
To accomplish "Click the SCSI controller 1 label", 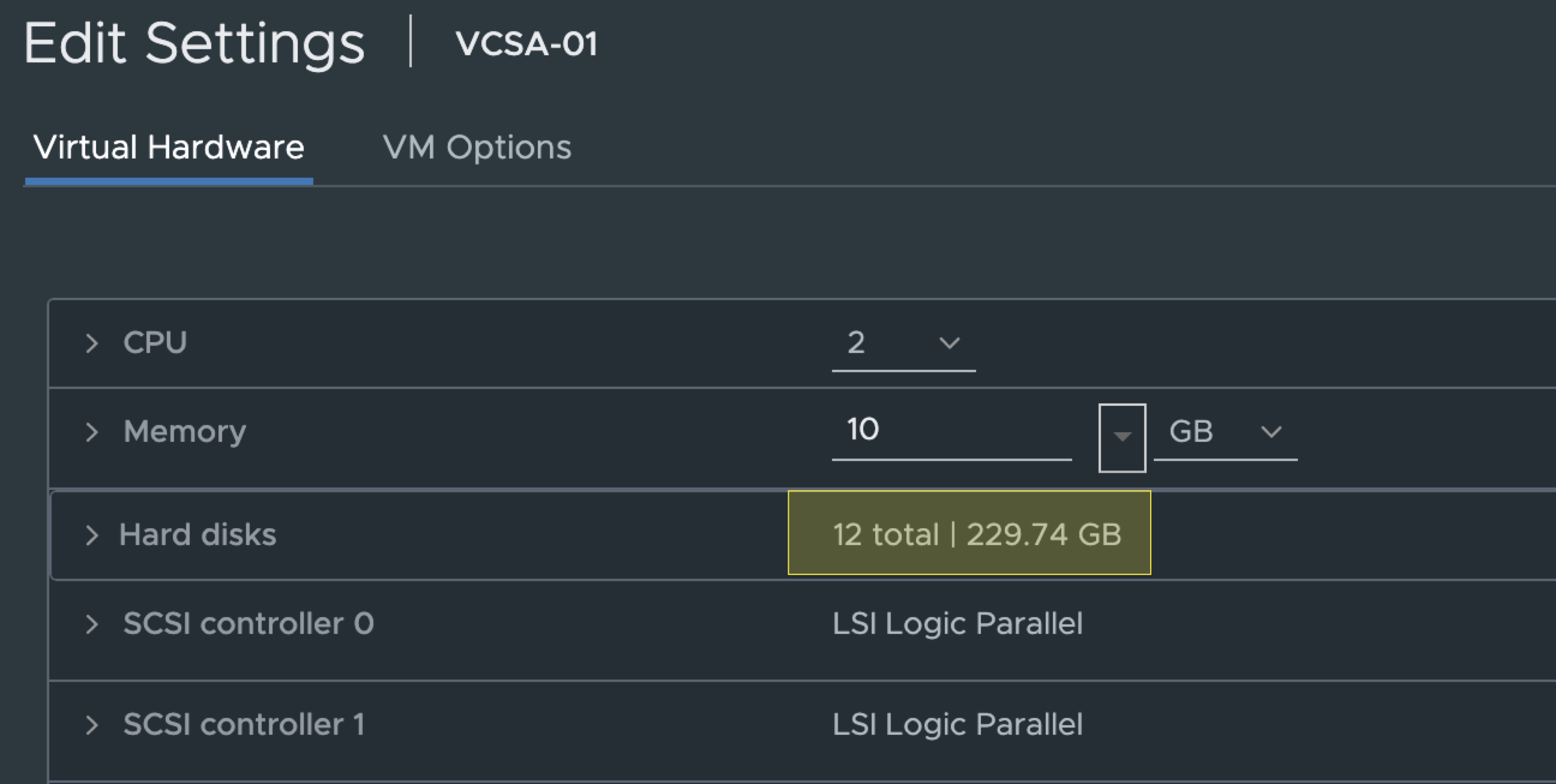I will coord(244,725).
